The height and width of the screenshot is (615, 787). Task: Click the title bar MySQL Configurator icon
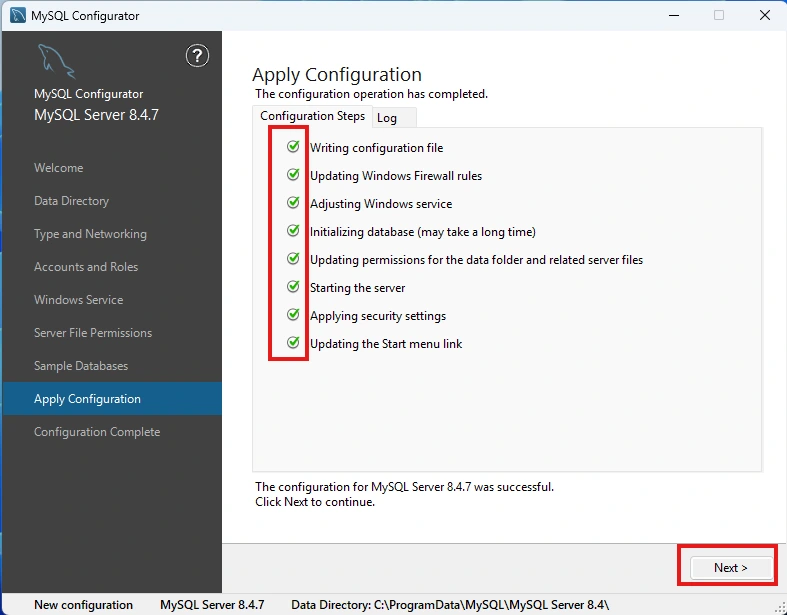click(17, 16)
